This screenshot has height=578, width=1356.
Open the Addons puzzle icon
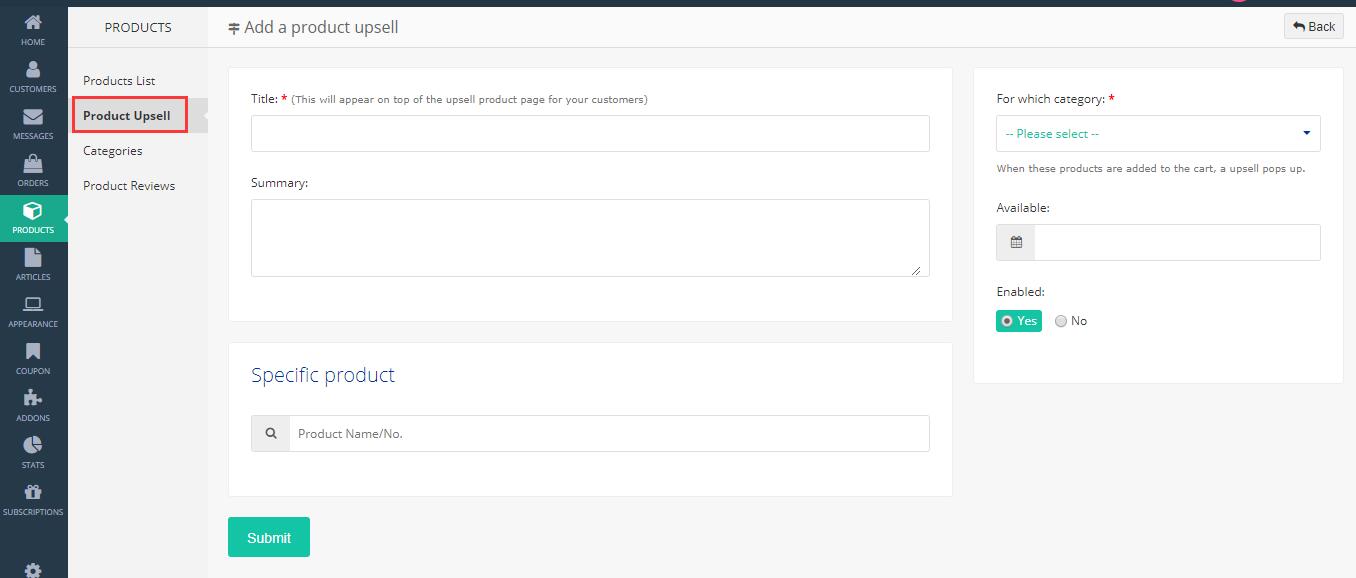click(x=33, y=399)
